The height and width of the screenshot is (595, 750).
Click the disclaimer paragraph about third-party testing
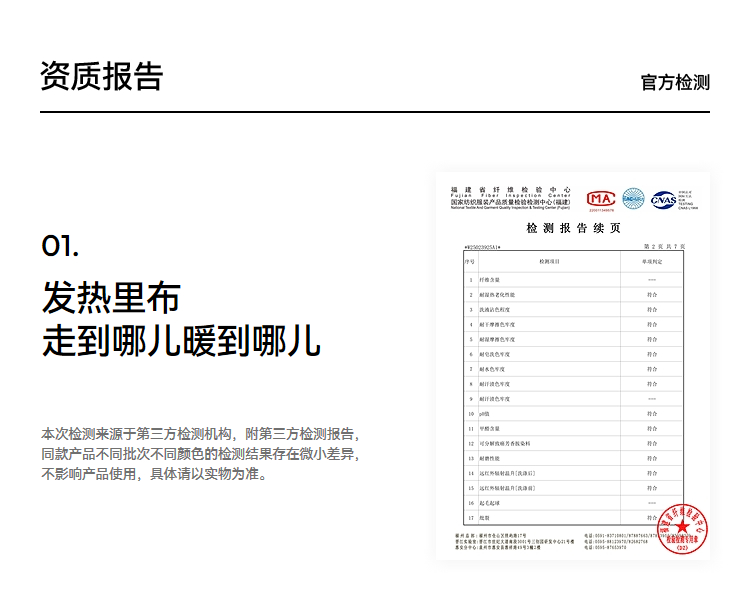coord(200,453)
